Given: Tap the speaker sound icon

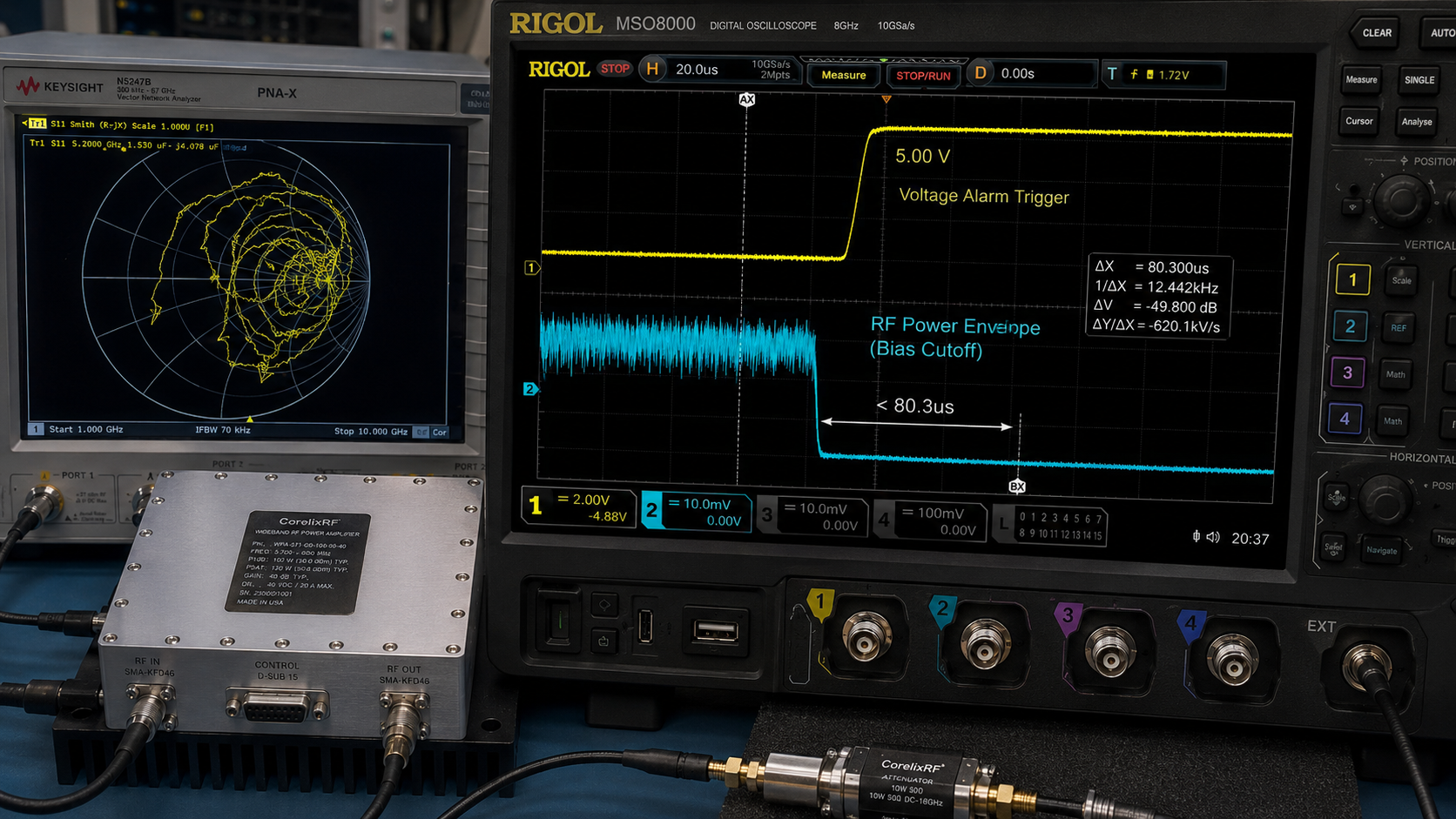Looking at the screenshot, I should [x=1213, y=537].
